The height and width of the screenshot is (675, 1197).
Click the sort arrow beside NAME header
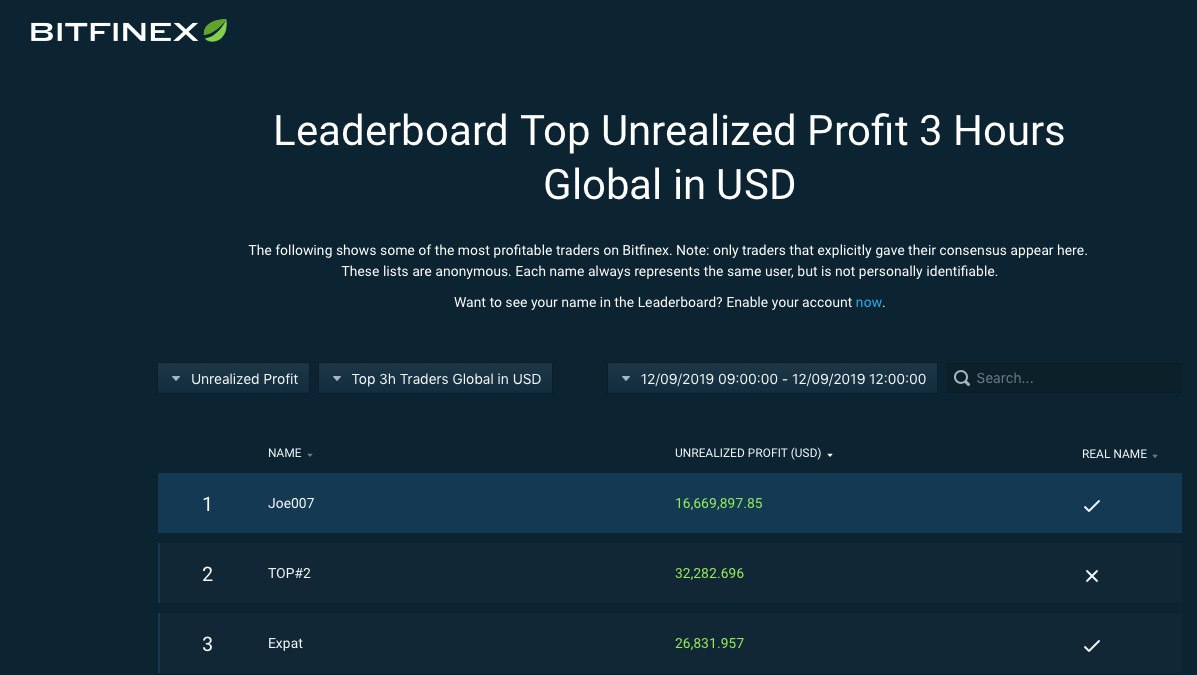tap(310, 455)
